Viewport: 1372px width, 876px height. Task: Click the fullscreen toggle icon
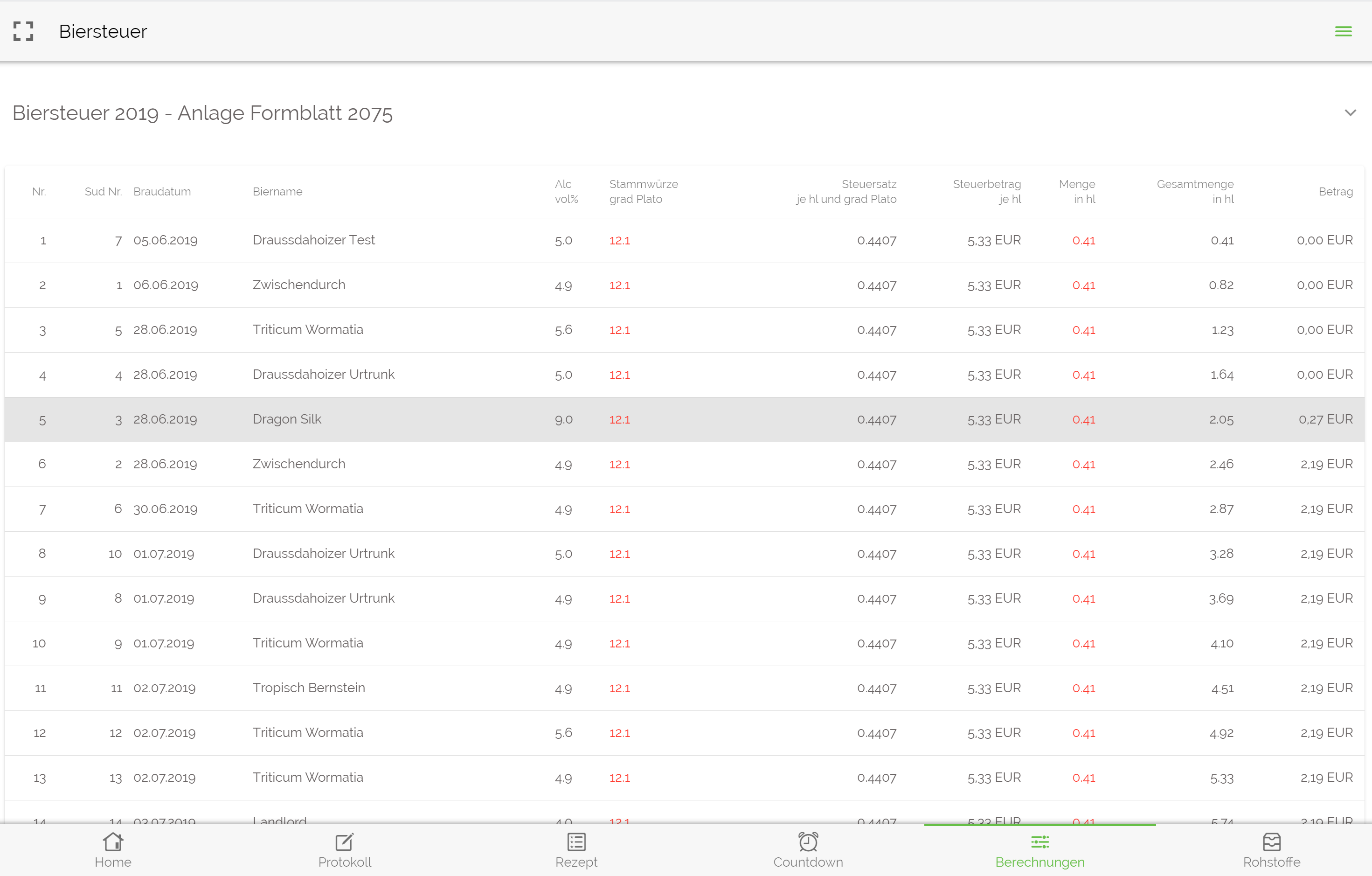(23, 31)
